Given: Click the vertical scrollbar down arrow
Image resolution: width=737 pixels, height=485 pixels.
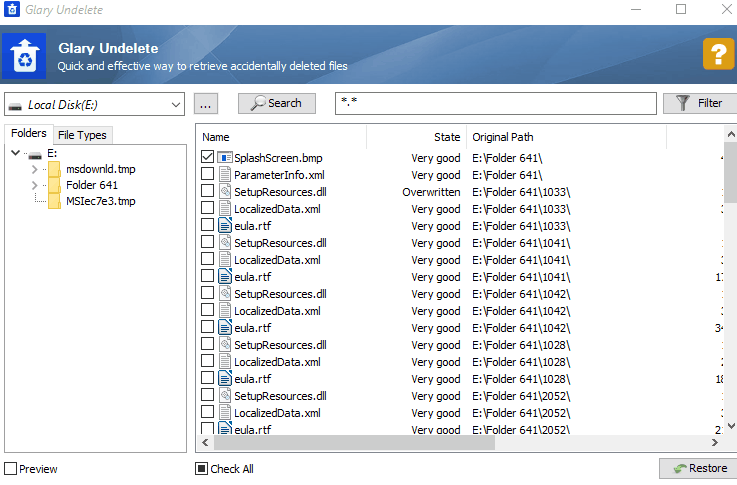Looking at the screenshot, I should click(x=731, y=426).
